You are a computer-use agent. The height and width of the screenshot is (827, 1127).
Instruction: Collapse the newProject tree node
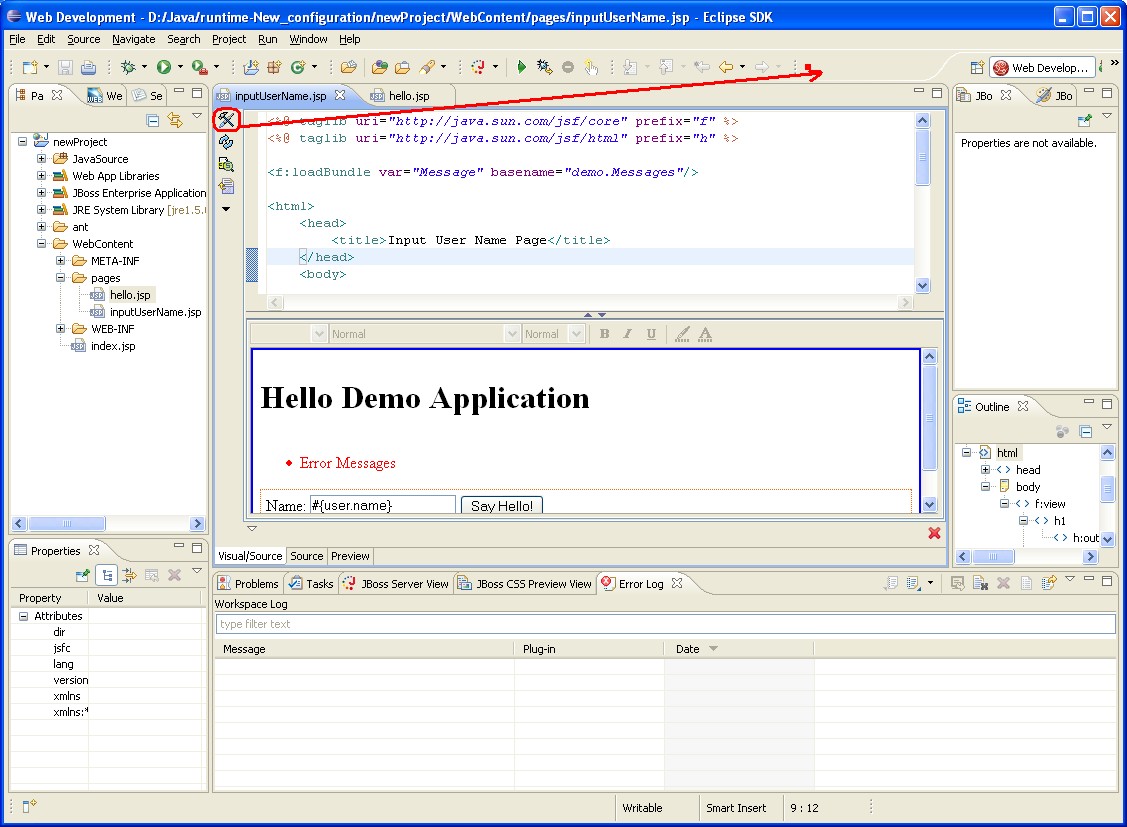click(23, 142)
